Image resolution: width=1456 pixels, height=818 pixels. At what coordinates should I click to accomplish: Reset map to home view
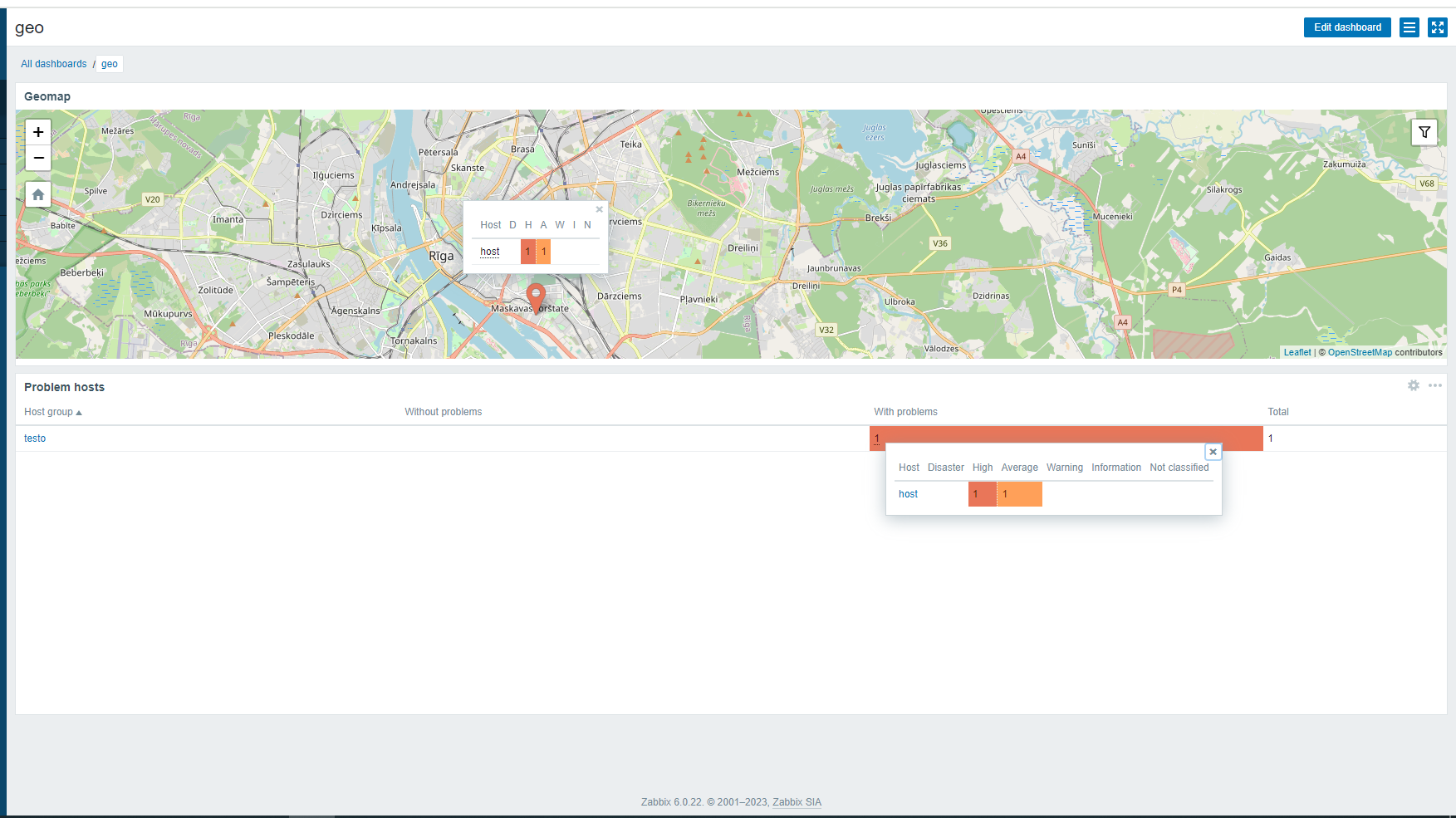point(38,194)
